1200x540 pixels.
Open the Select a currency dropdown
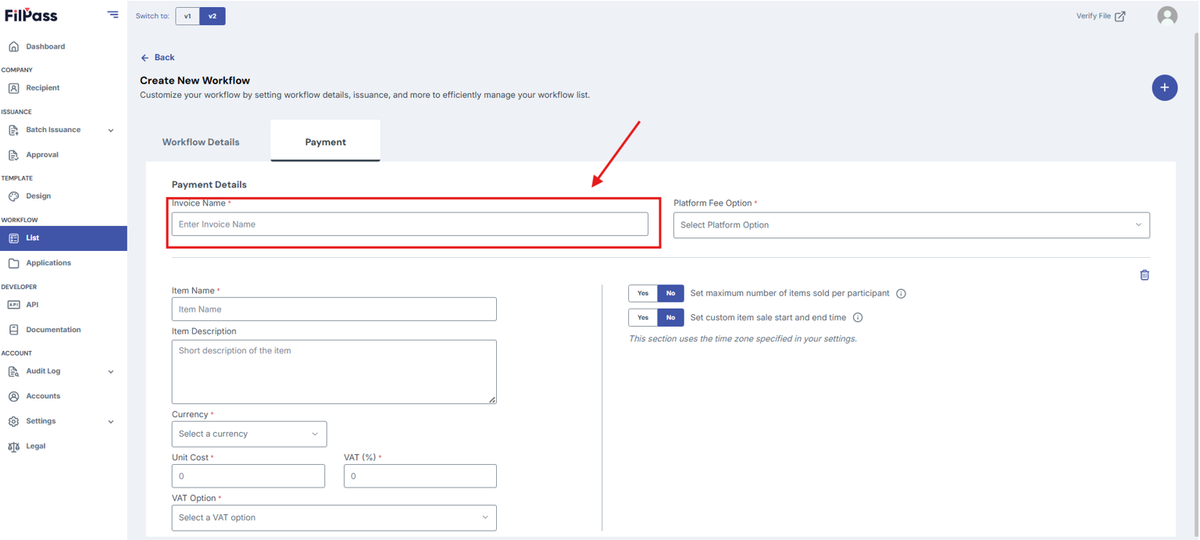coord(249,434)
